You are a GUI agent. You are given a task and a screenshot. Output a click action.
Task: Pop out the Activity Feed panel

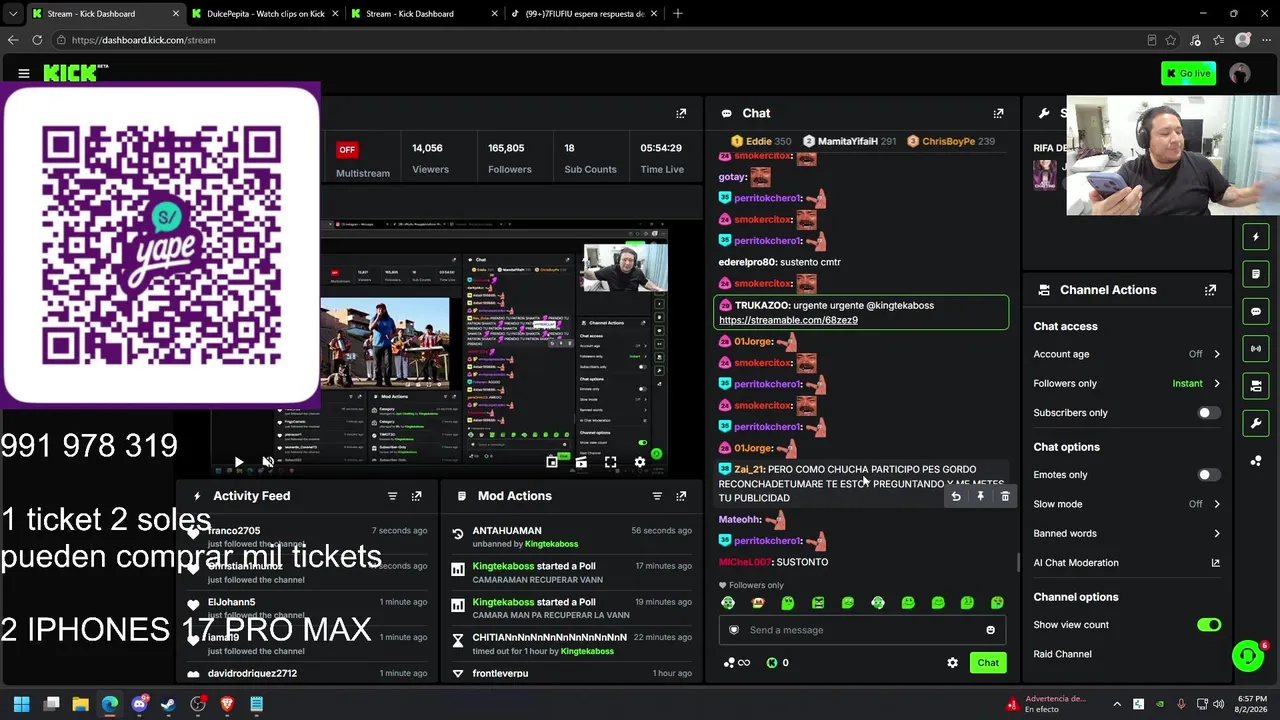417,496
